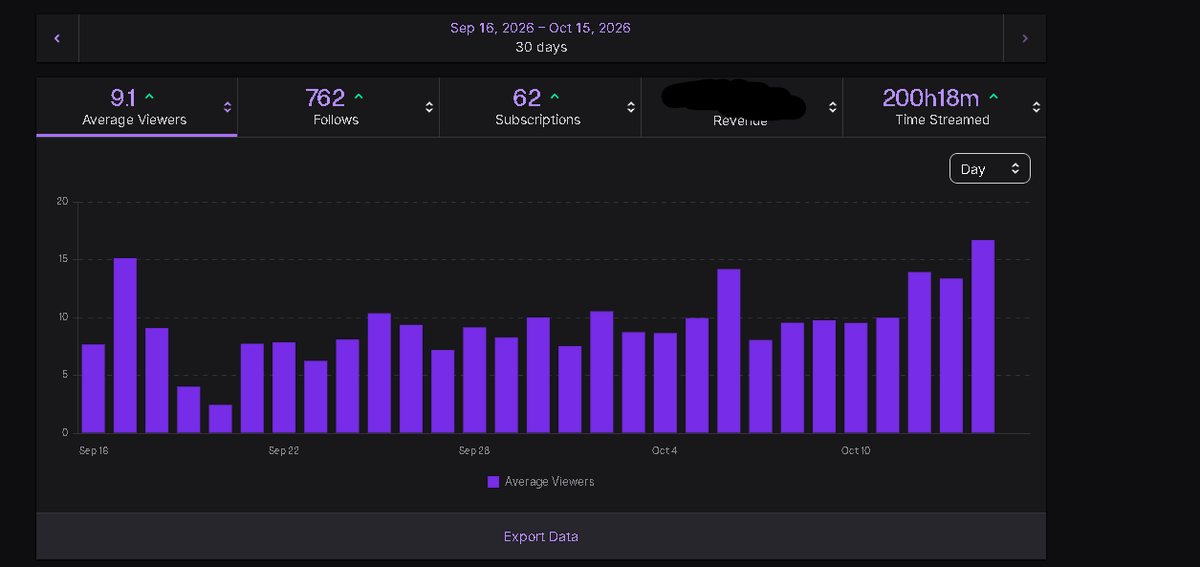The height and width of the screenshot is (567, 1200).
Task: Select the Follows metric tab
Action: click(x=339, y=107)
